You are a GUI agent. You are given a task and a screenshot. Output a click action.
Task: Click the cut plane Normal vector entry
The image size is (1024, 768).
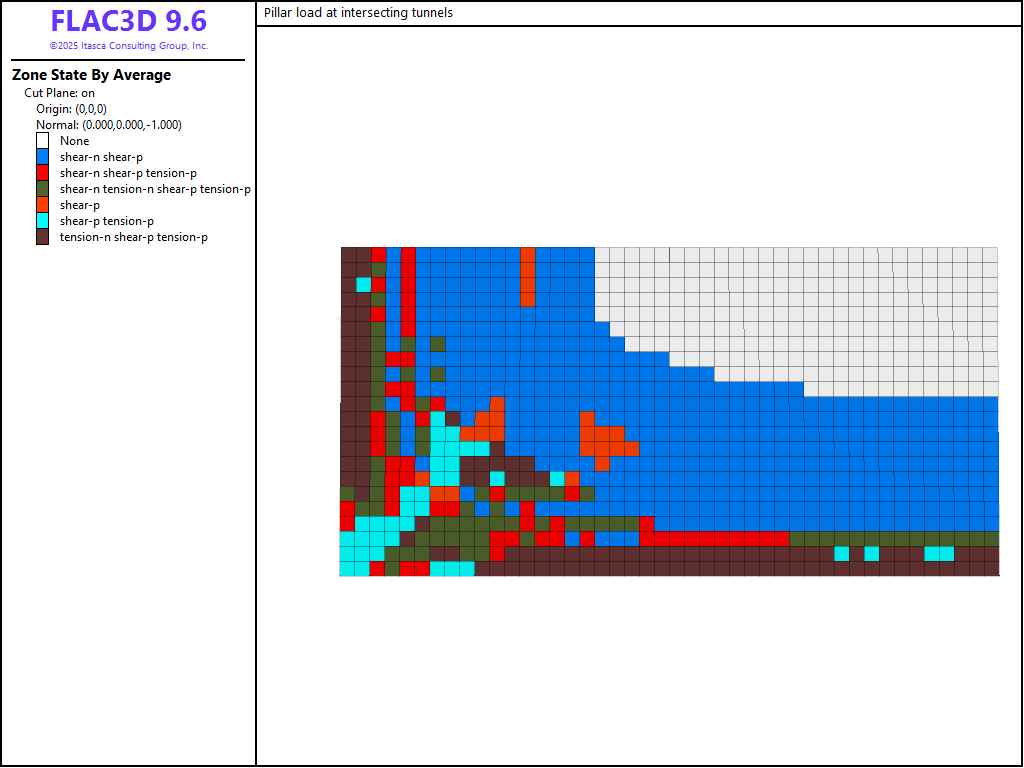[x=108, y=125]
